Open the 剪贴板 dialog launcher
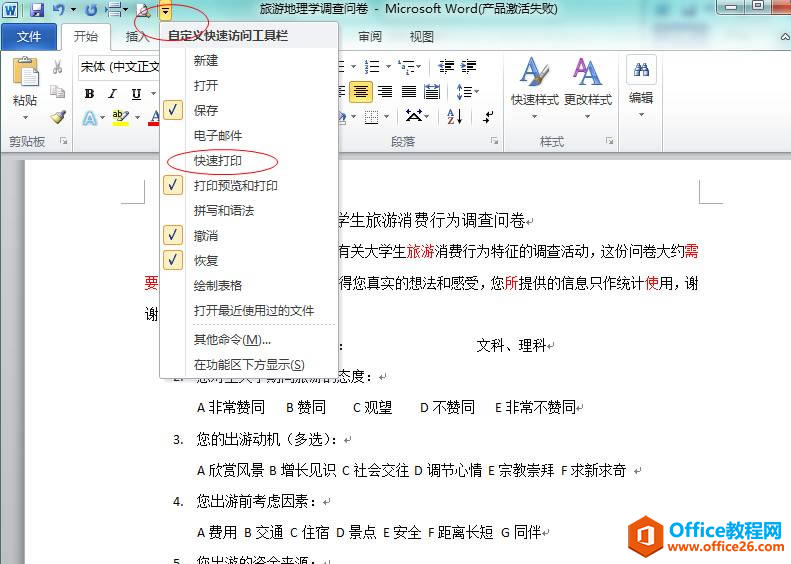The image size is (791, 564). (x=64, y=141)
